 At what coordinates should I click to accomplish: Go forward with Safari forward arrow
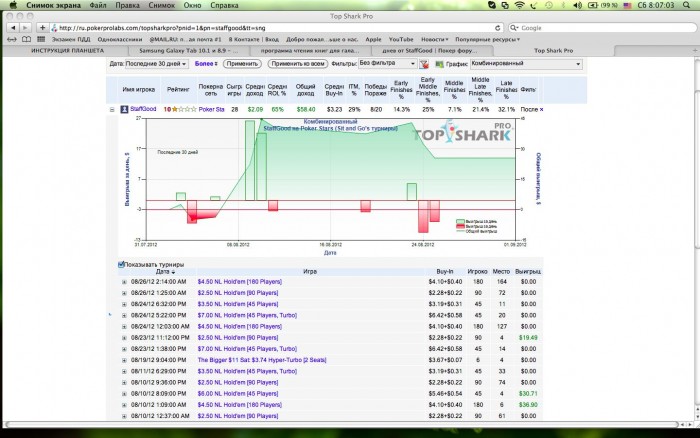point(25,28)
